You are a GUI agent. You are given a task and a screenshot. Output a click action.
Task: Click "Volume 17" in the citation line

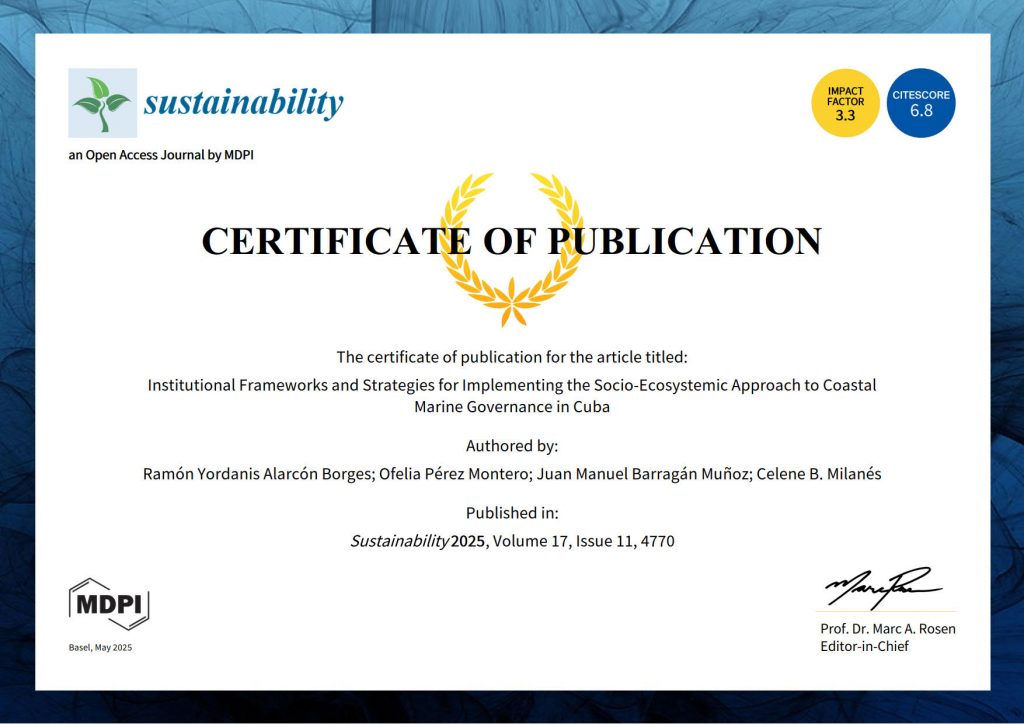tap(530, 541)
